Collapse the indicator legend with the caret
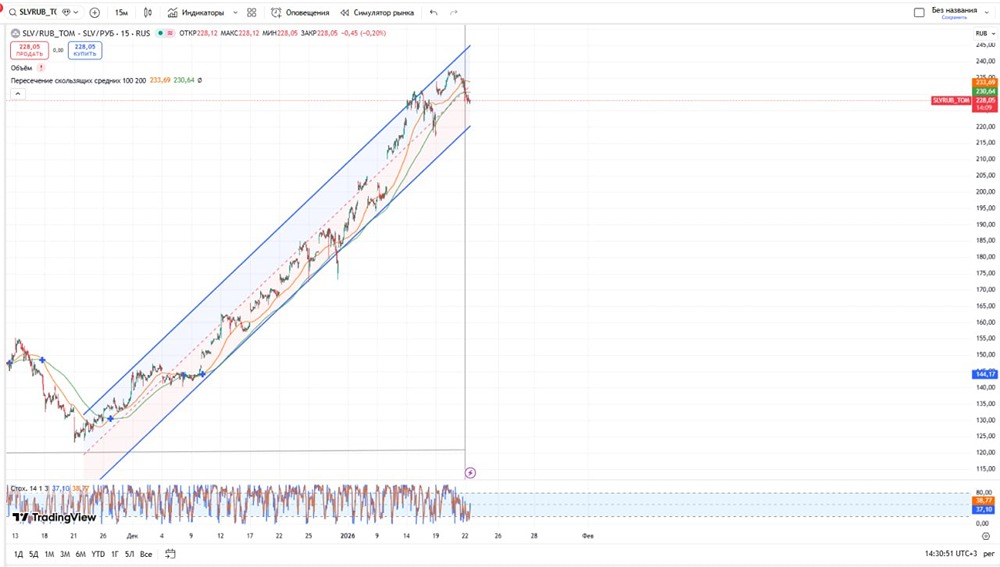The image size is (1000, 567). (18, 94)
